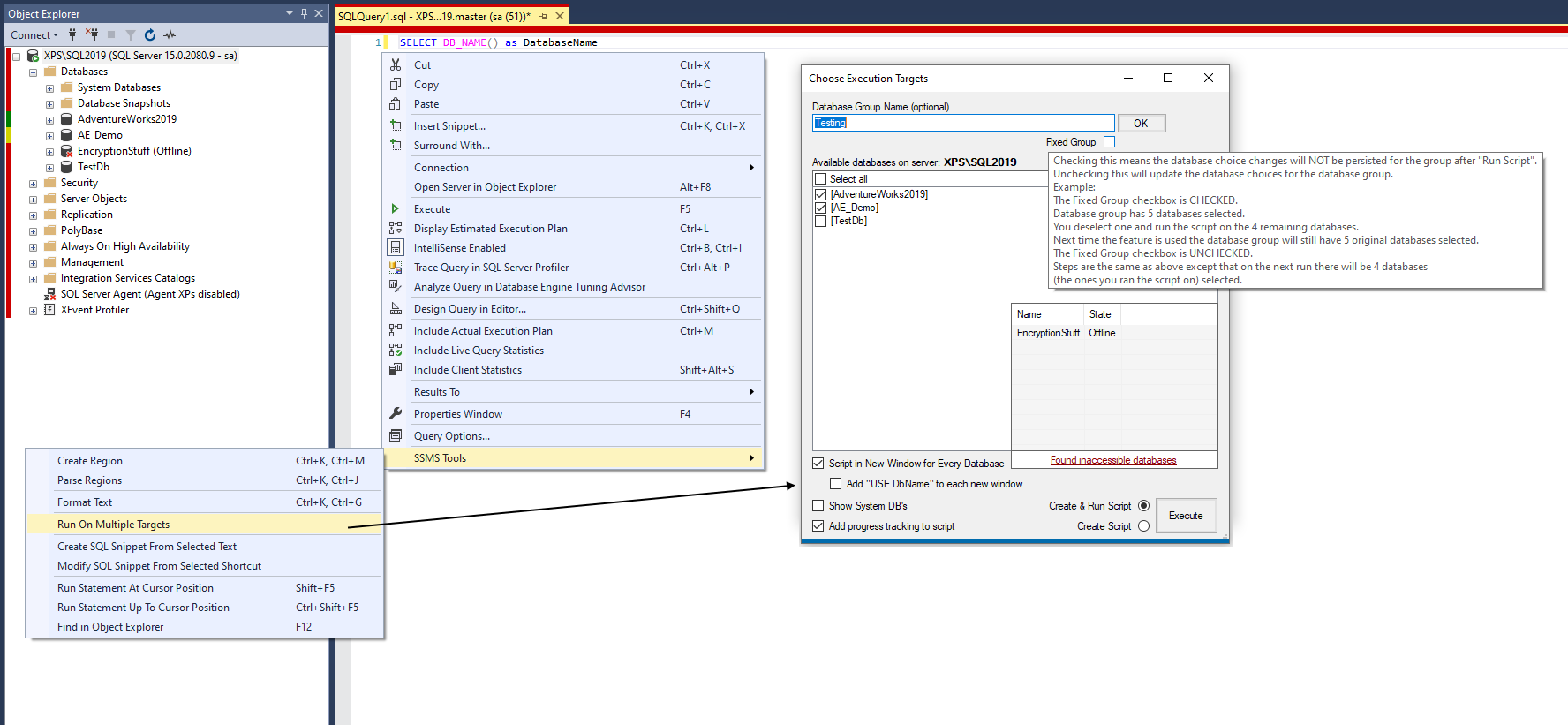
Task: Click the Include Client Statistics icon
Action: pyautogui.click(x=396, y=370)
